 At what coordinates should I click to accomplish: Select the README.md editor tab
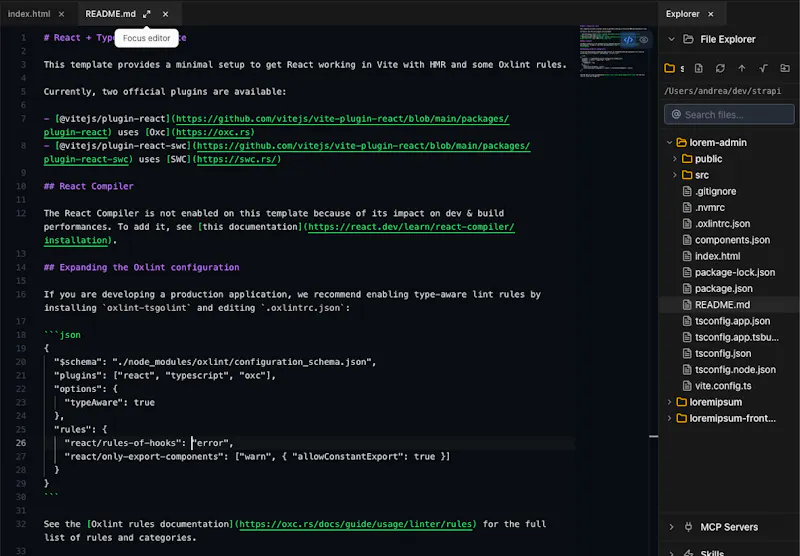[x=110, y=14]
